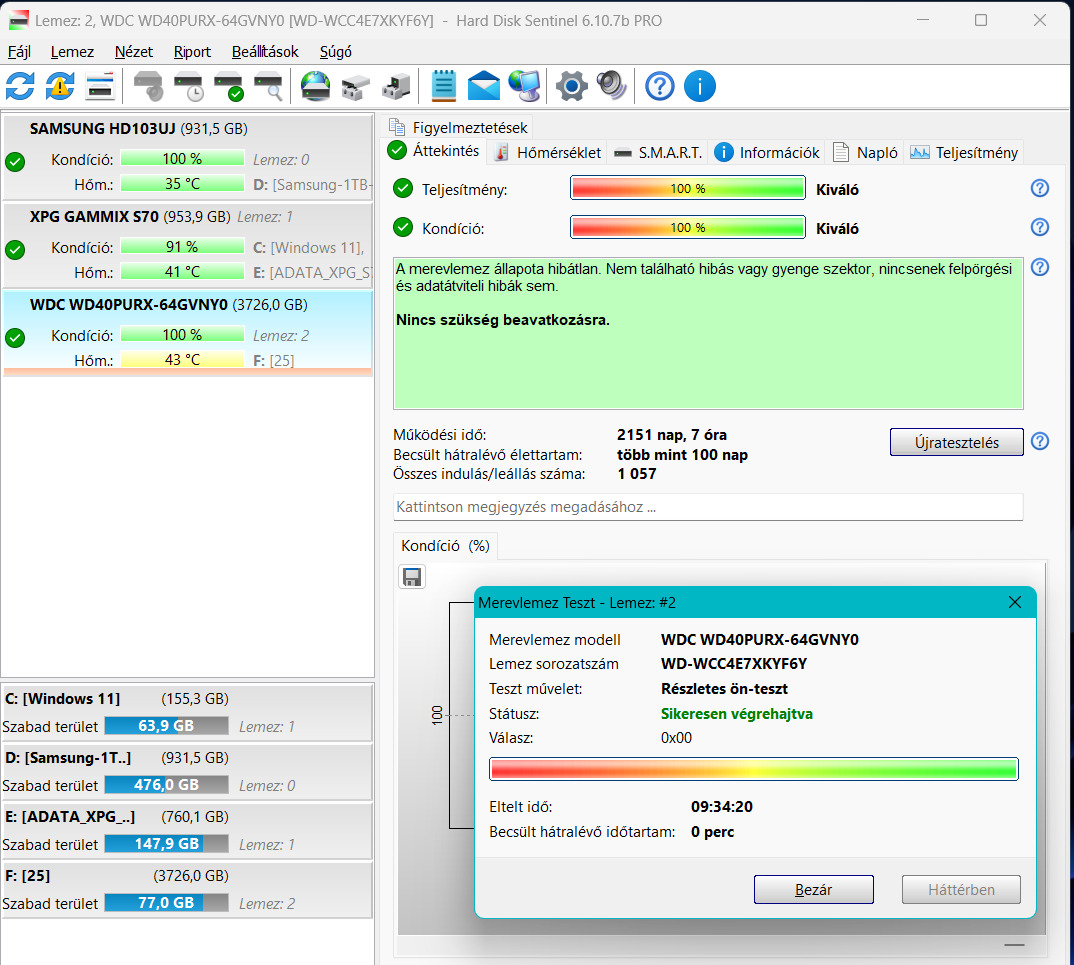1074x965 pixels.
Task: Click the disk with speaker acoustic icon
Action: click(148, 87)
